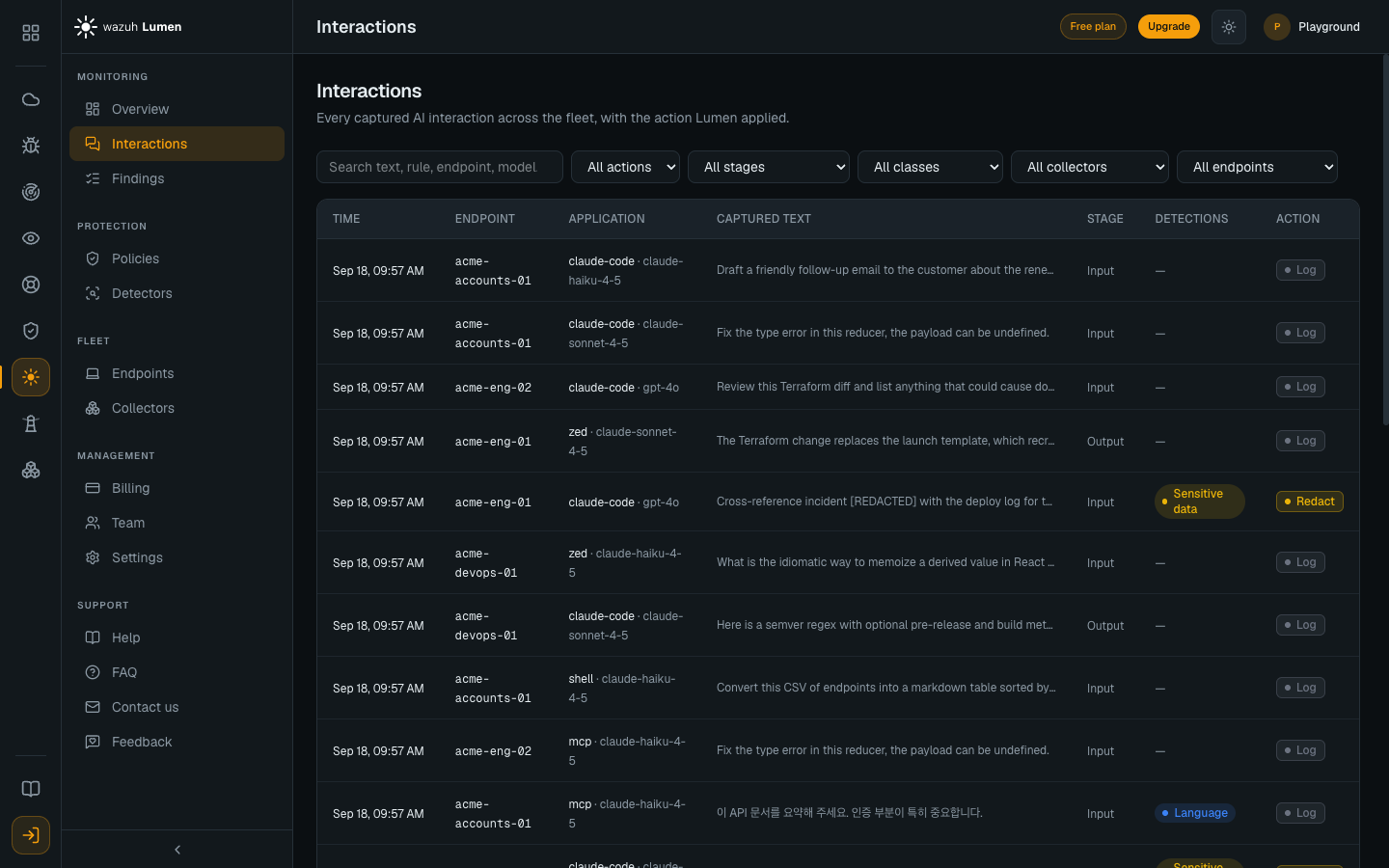Image resolution: width=1389 pixels, height=868 pixels.
Task: Click the Help item under Support
Action: tap(177, 637)
